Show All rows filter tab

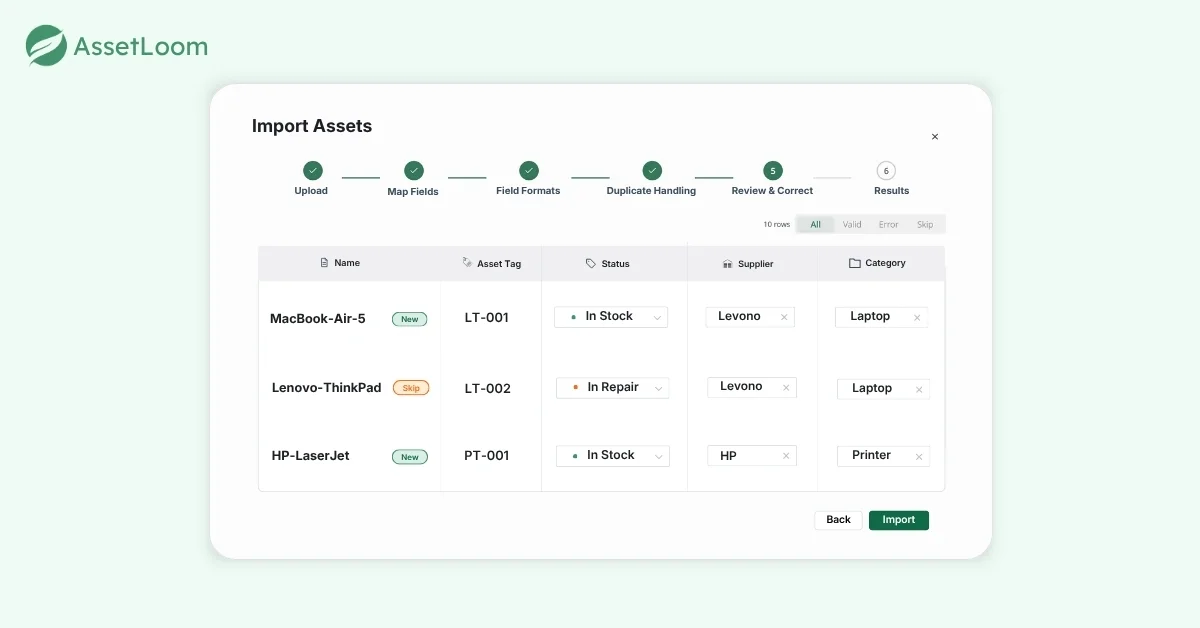816,225
